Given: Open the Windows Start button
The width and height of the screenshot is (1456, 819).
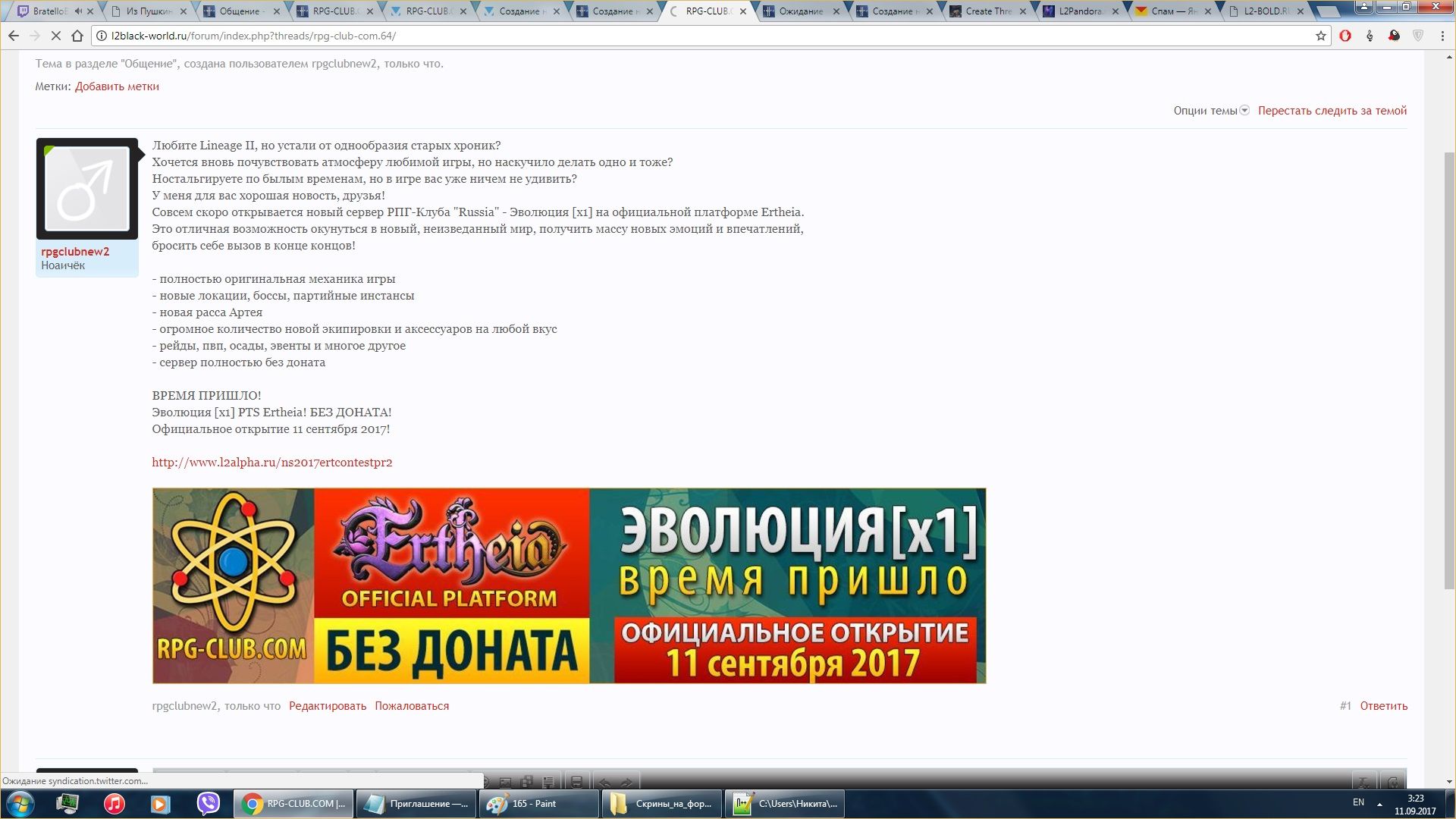Looking at the screenshot, I should [20, 804].
